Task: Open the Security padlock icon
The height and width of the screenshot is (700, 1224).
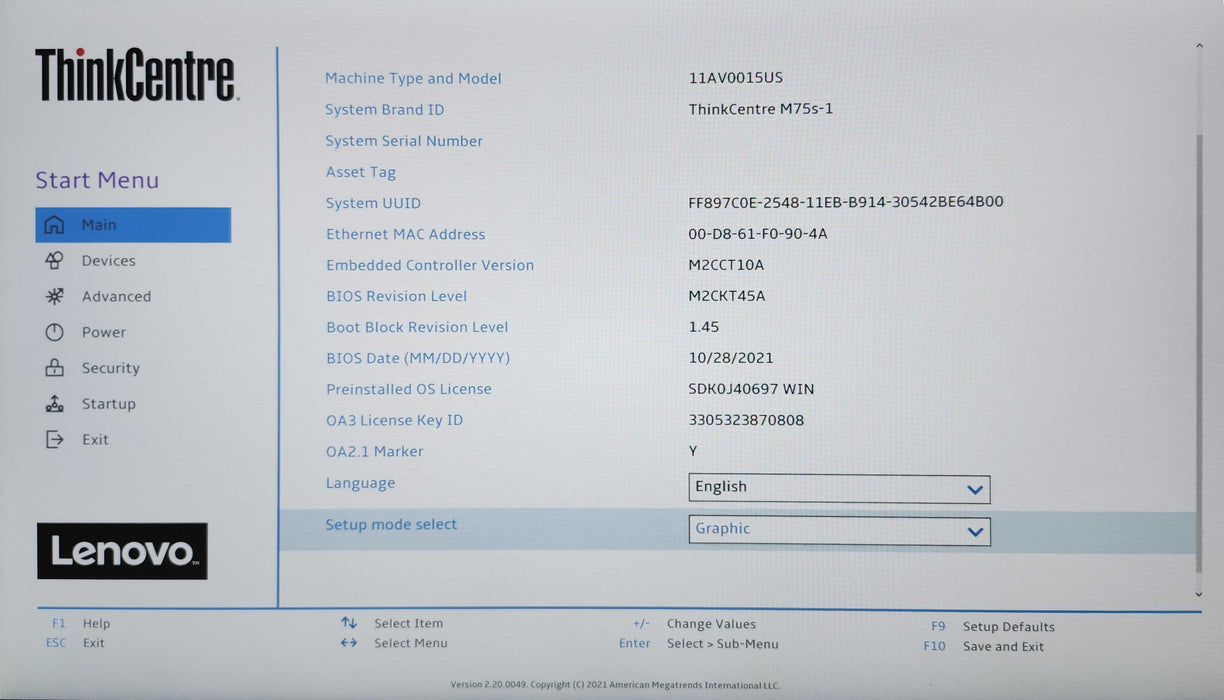Action: pos(57,367)
